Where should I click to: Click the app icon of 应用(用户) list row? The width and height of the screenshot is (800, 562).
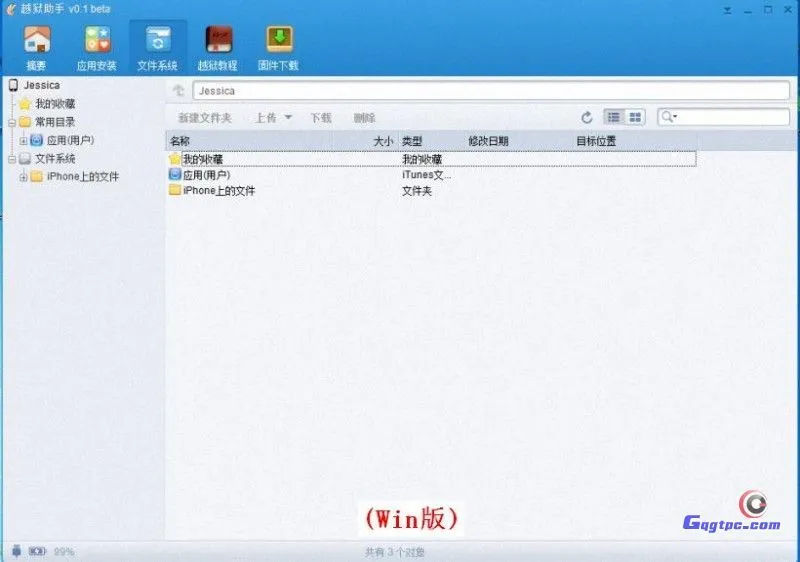point(175,174)
